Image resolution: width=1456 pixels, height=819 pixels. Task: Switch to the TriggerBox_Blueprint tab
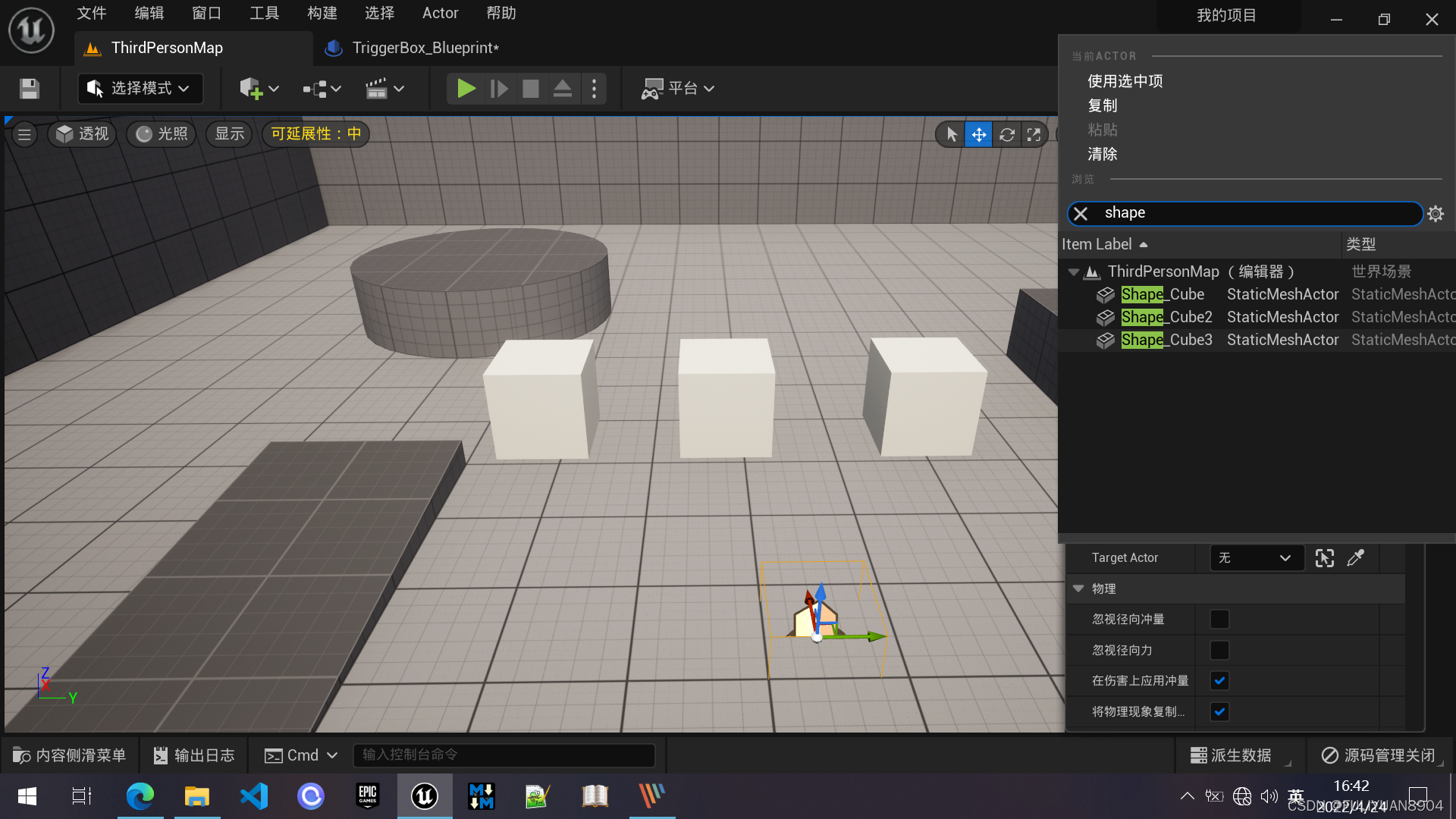click(425, 48)
